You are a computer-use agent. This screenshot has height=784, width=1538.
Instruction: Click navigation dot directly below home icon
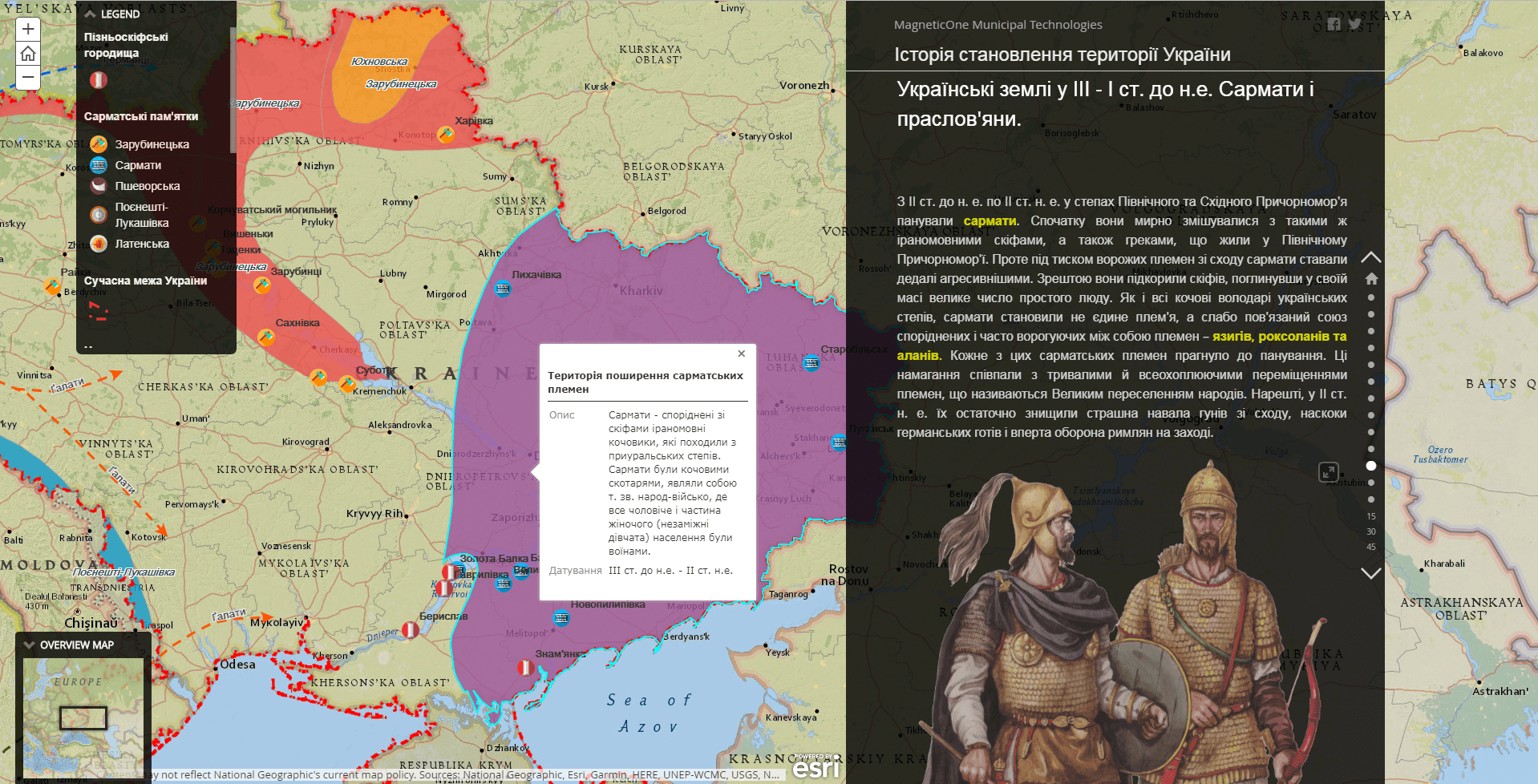1371,297
